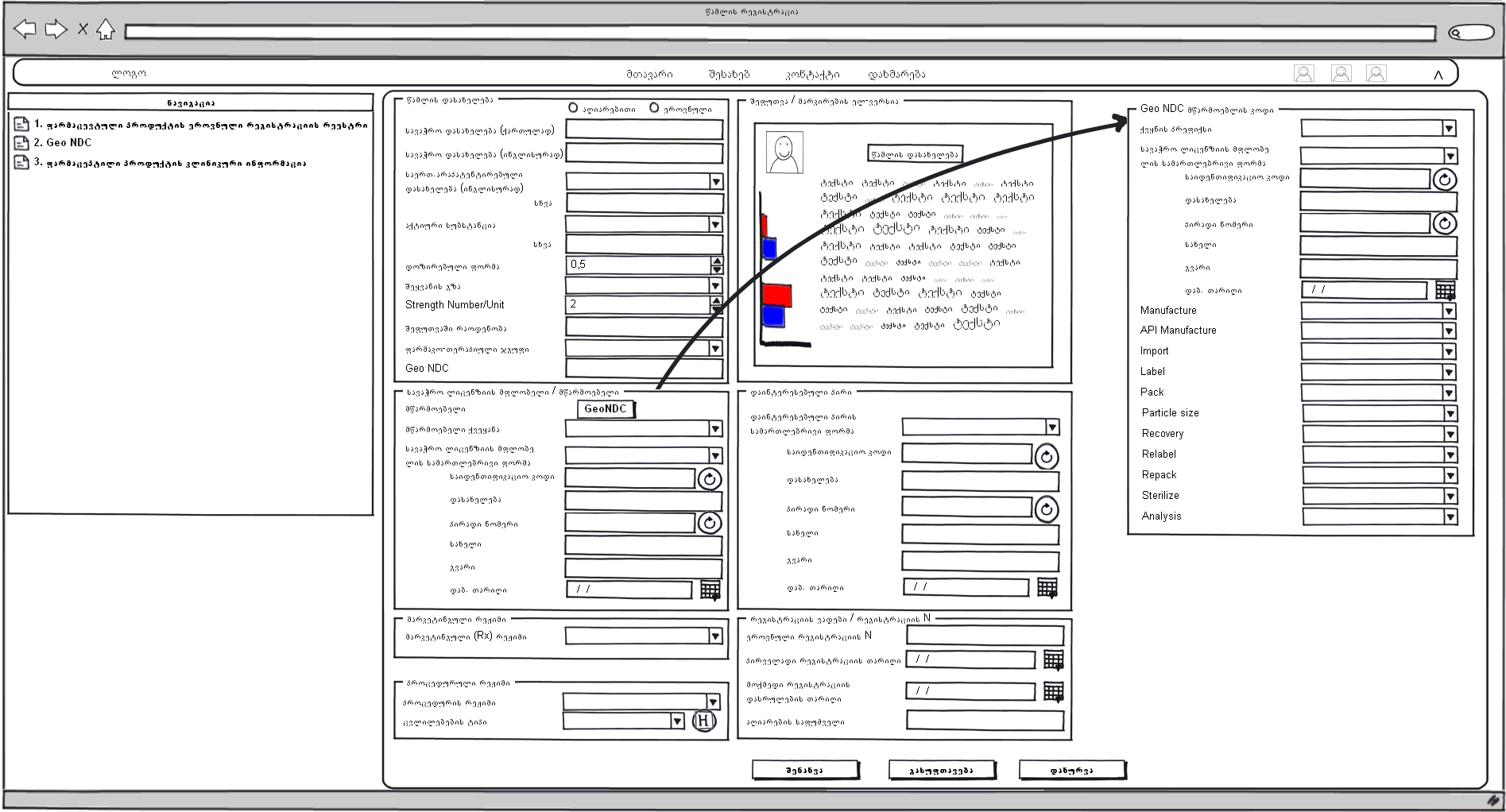Image resolution: width=1506 pixels, height=812 pixels.
Task: Click the Geo NDC text field
Action: tap(644, 369)
